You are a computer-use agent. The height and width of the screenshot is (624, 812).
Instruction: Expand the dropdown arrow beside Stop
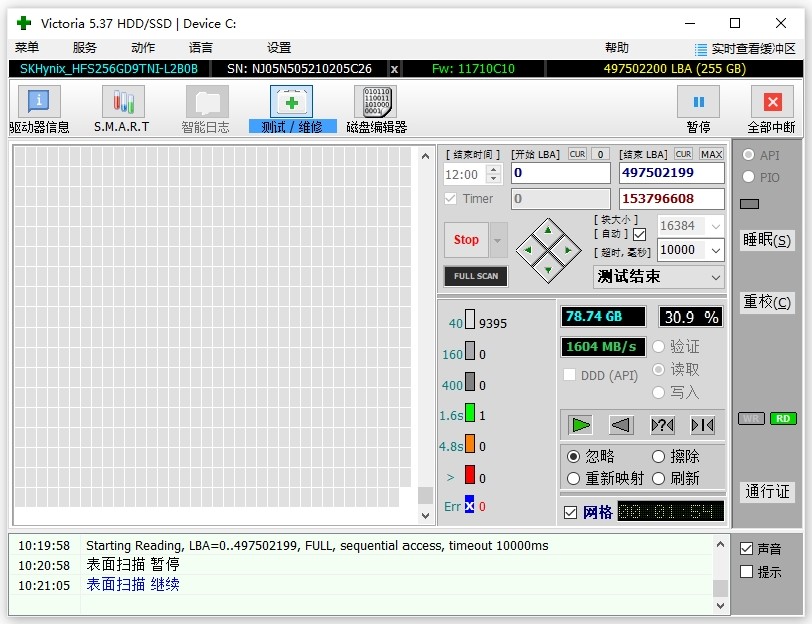(x=498, y=240)
